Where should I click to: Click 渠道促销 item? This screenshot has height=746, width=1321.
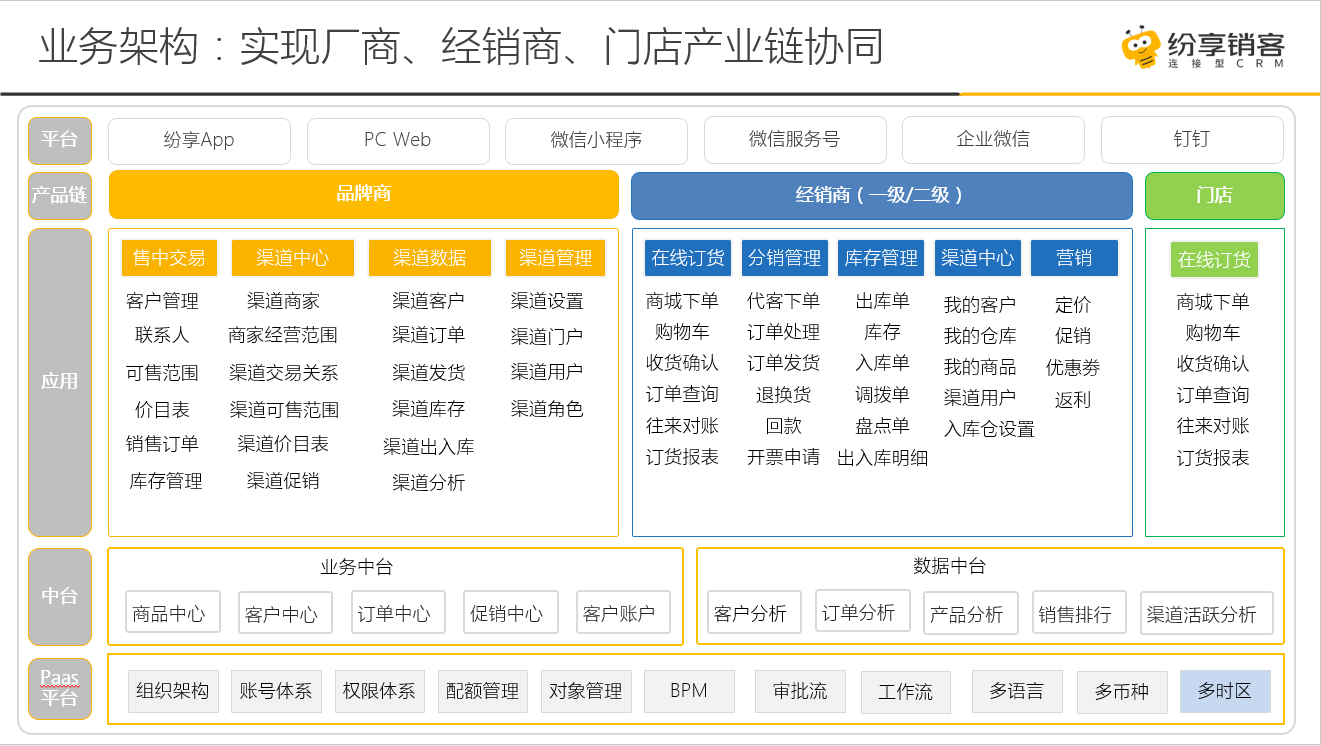284,481
